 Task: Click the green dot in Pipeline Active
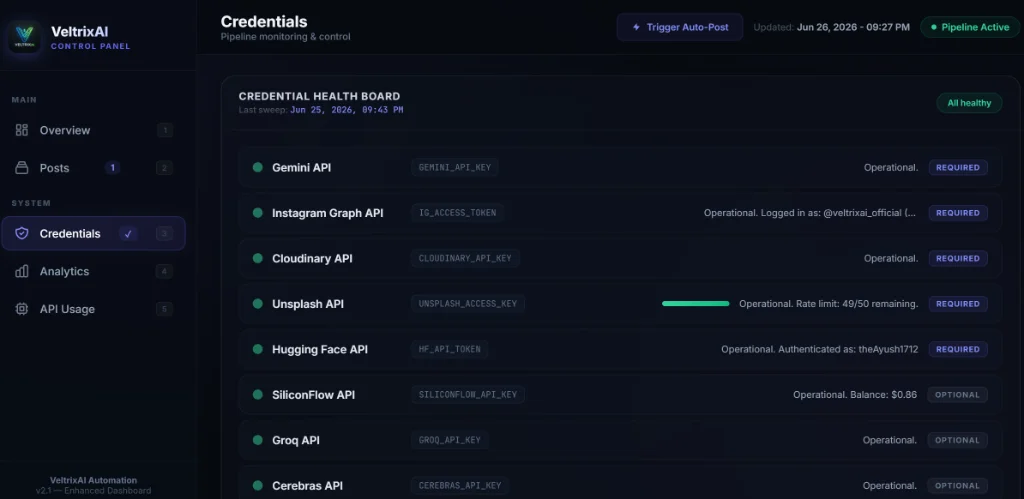933,27
